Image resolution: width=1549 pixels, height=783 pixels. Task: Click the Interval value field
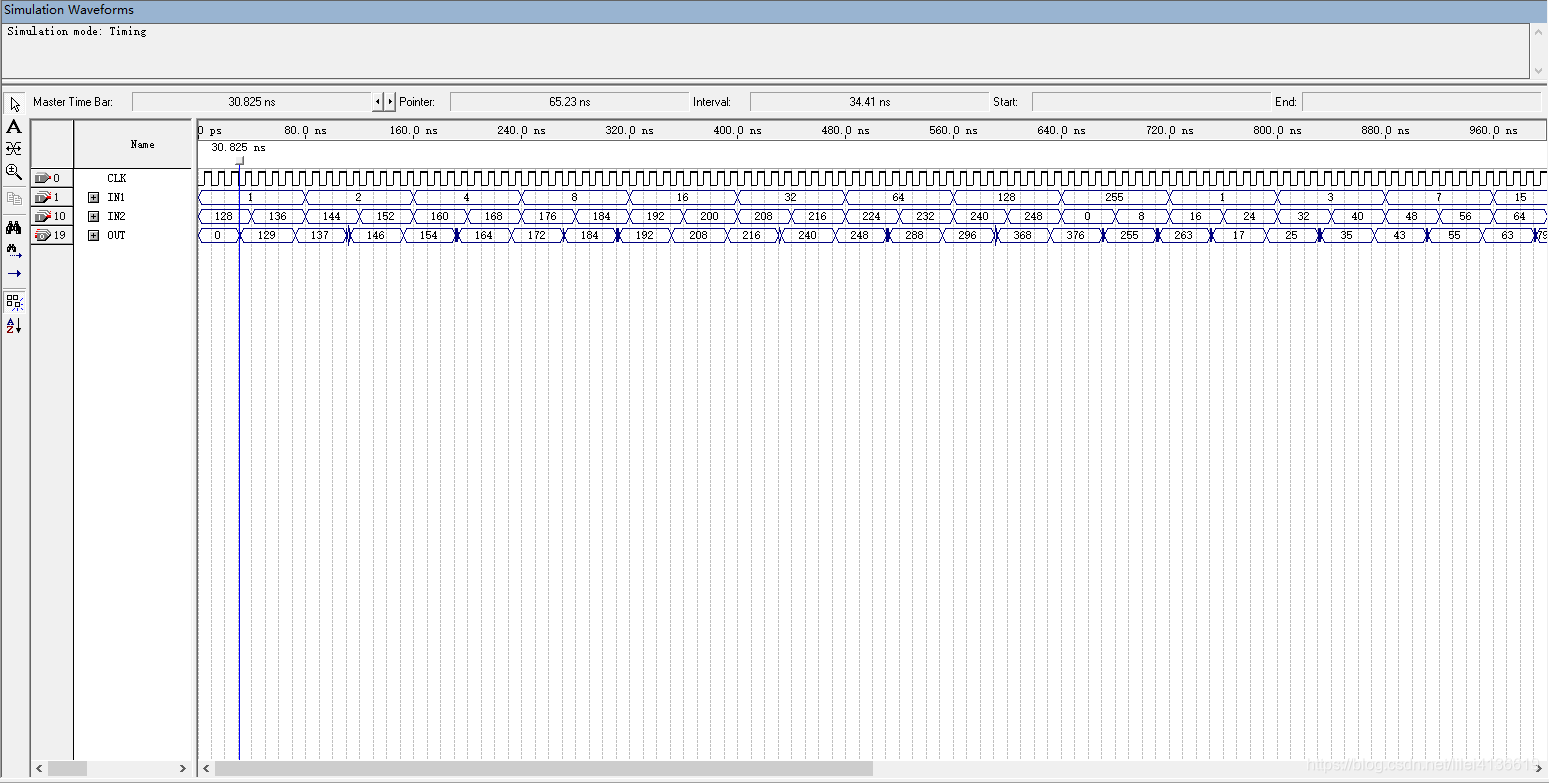(869, 102)
